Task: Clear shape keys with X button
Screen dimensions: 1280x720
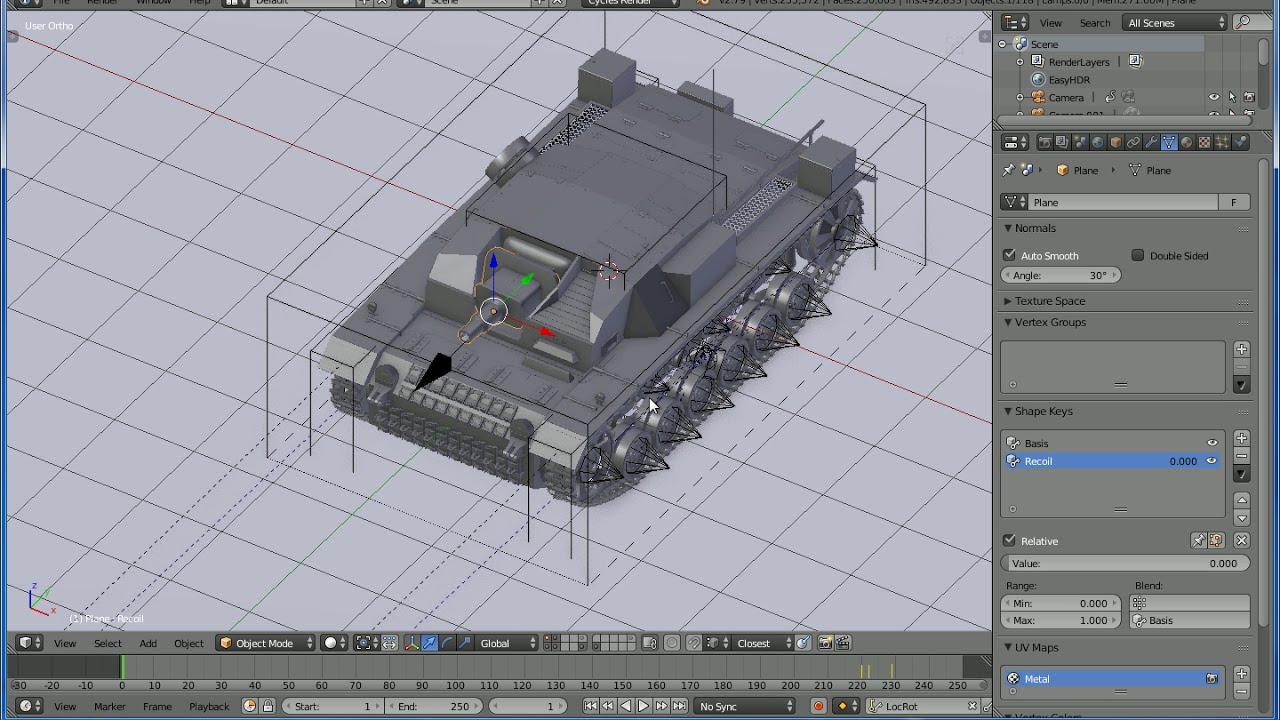Action: pos(1241,540)
